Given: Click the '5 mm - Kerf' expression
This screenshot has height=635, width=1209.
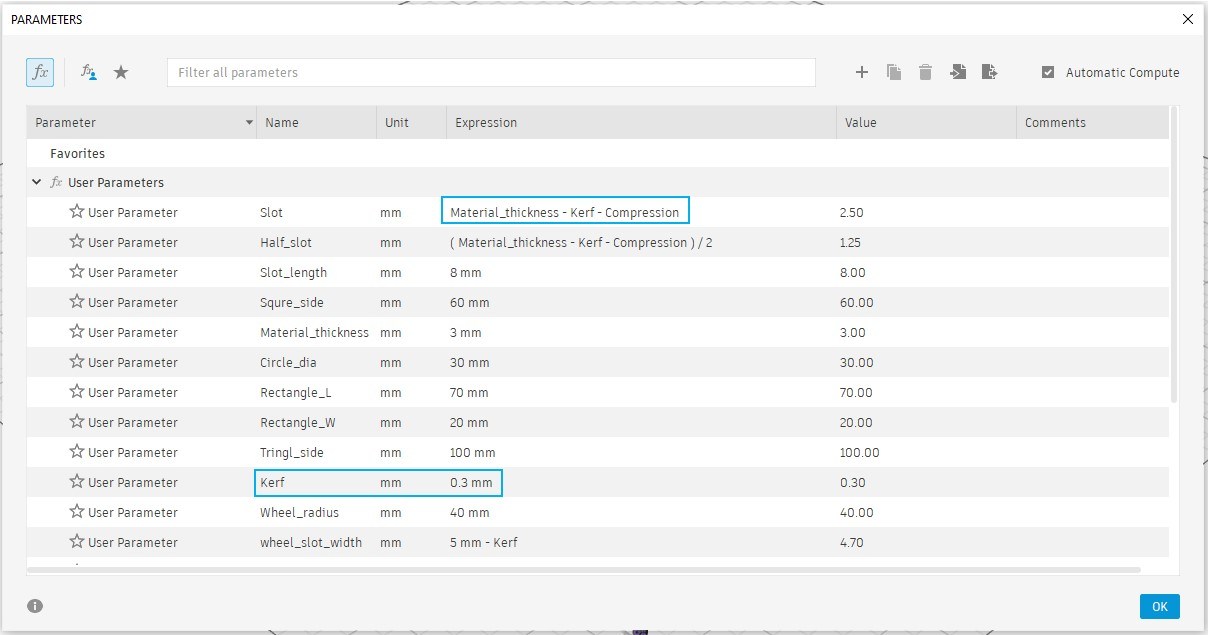Looking at the screenshot, I should pos(484,542).
